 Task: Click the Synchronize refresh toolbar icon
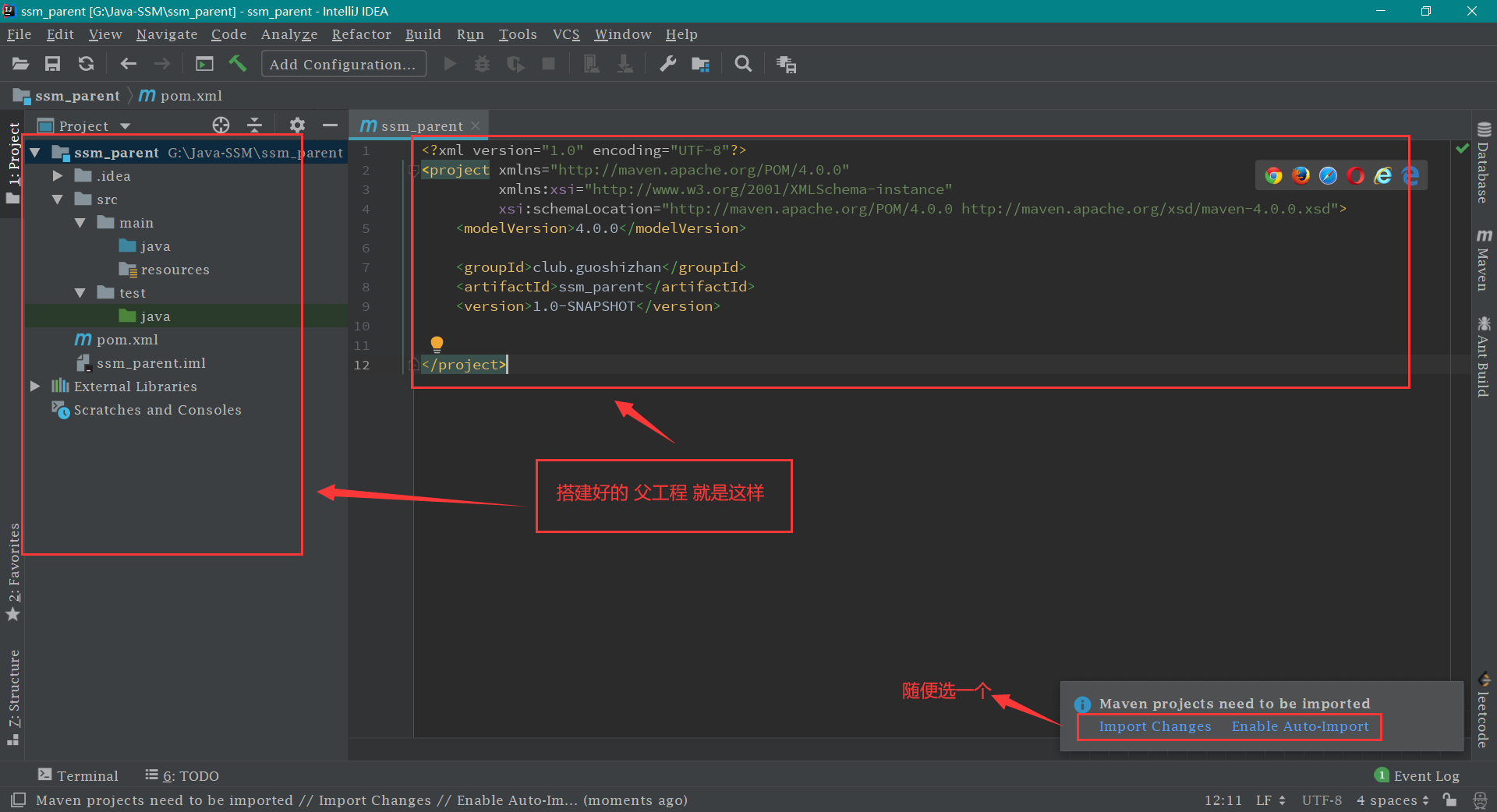tap(86, 64)
